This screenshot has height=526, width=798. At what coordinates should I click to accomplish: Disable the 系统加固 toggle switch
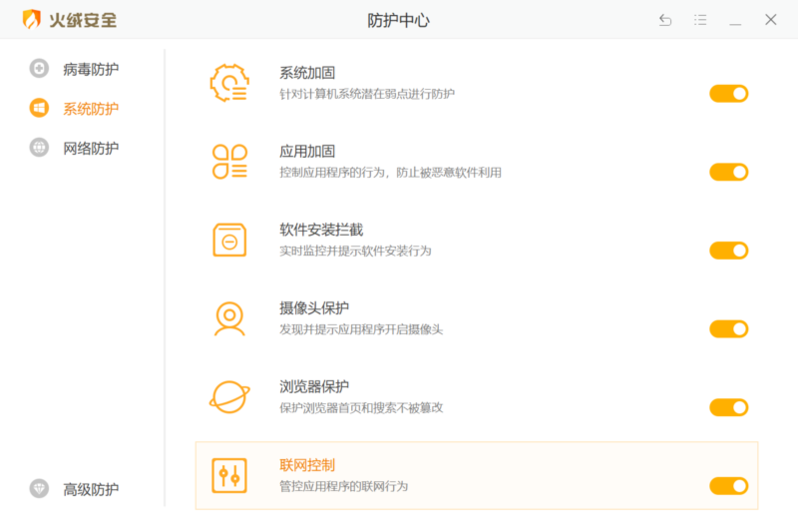click(728, 94)
